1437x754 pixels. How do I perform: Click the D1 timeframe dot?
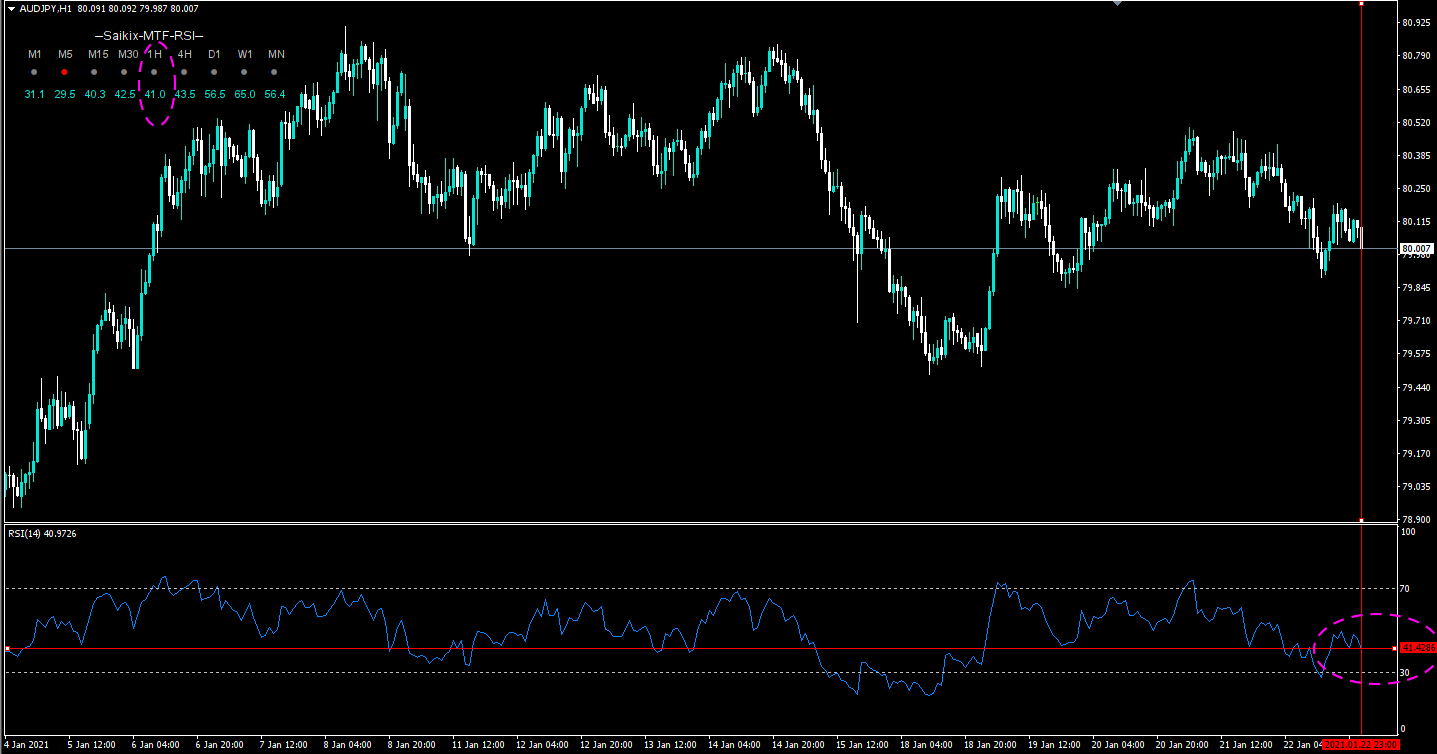[214, 72]
